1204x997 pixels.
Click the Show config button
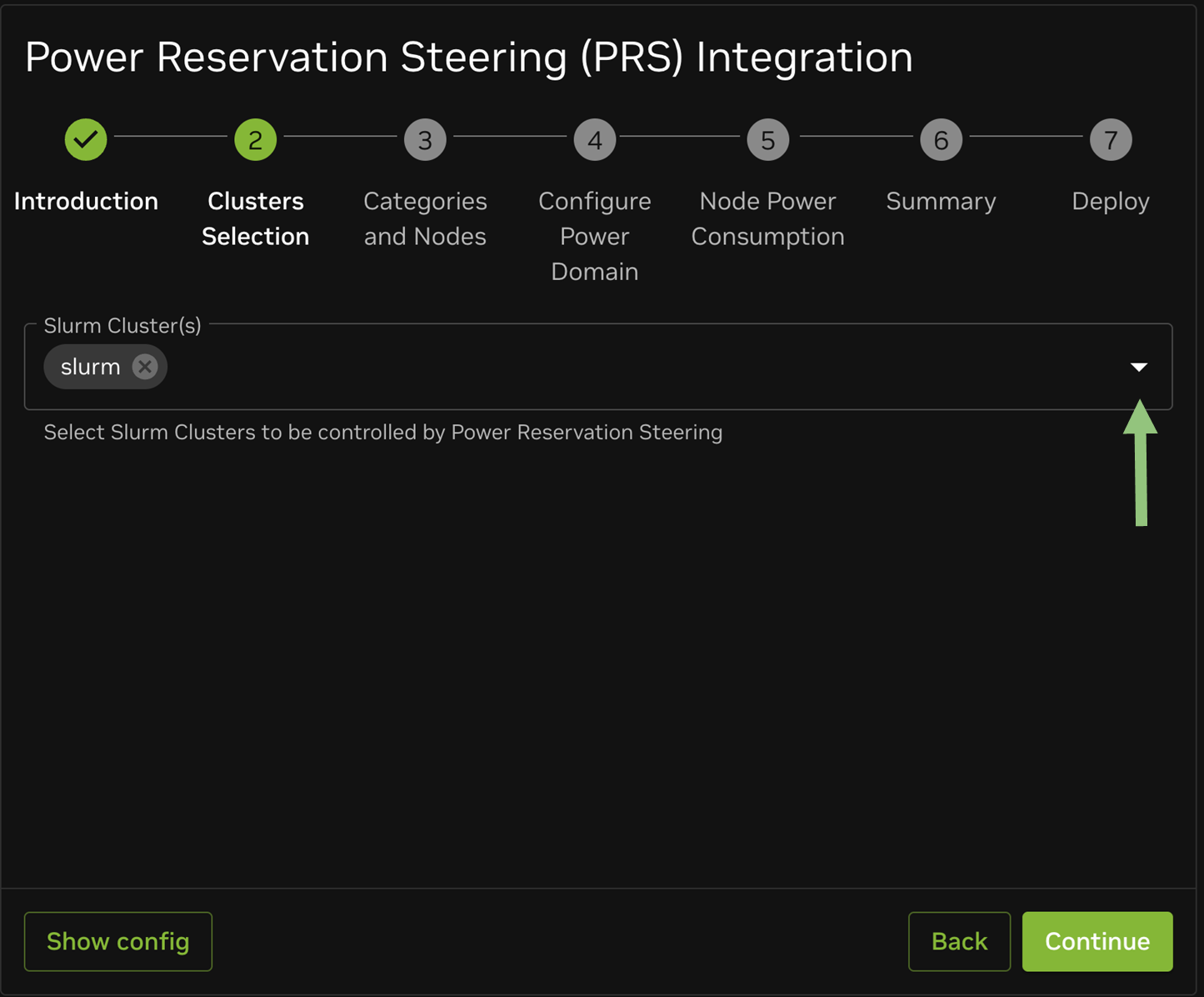[x=117, y=941]
